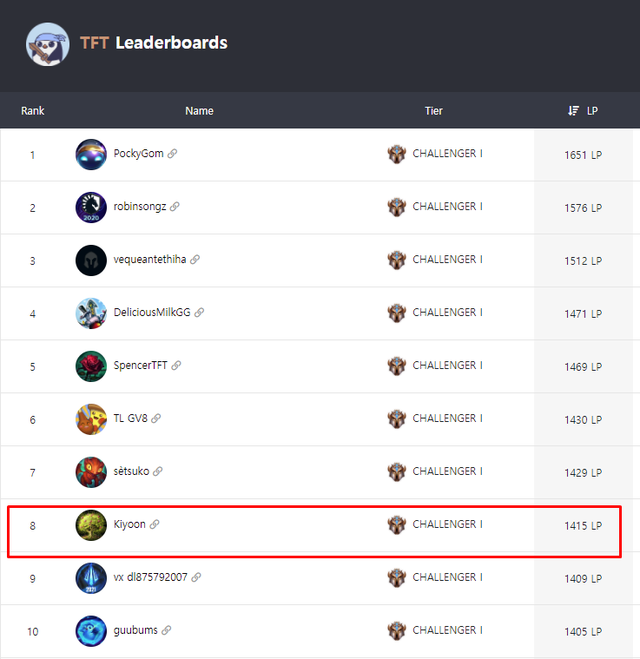The image size is (640, 659).
Task: Click the link icon beside Kiyoon
Action: [x=155, y=524]
